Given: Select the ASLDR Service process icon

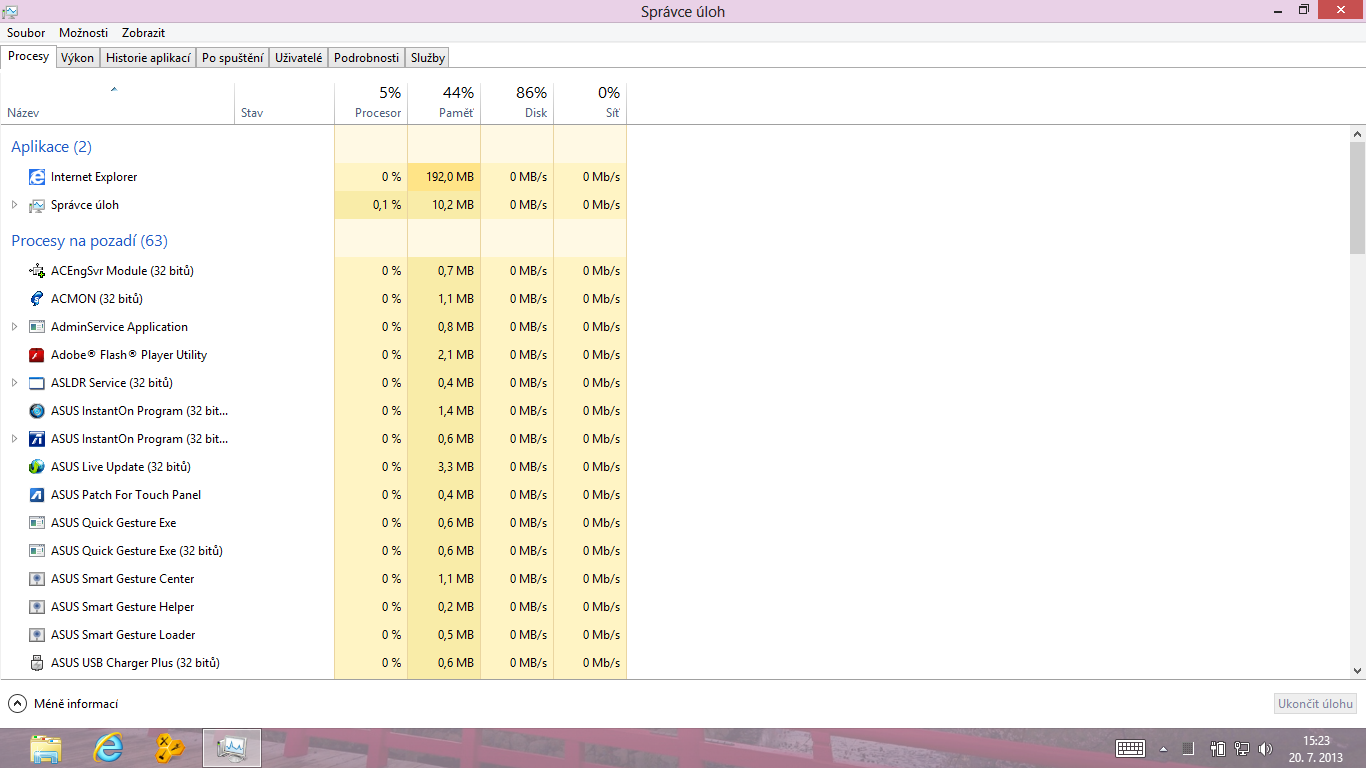Looking at the screenshot, I should coord(37,383).
